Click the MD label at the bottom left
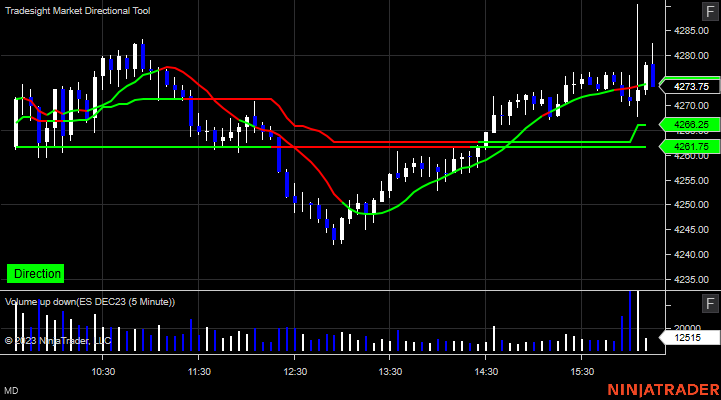Image resolution: width=721 pixels, height=400 pixels. click(11, 391)
